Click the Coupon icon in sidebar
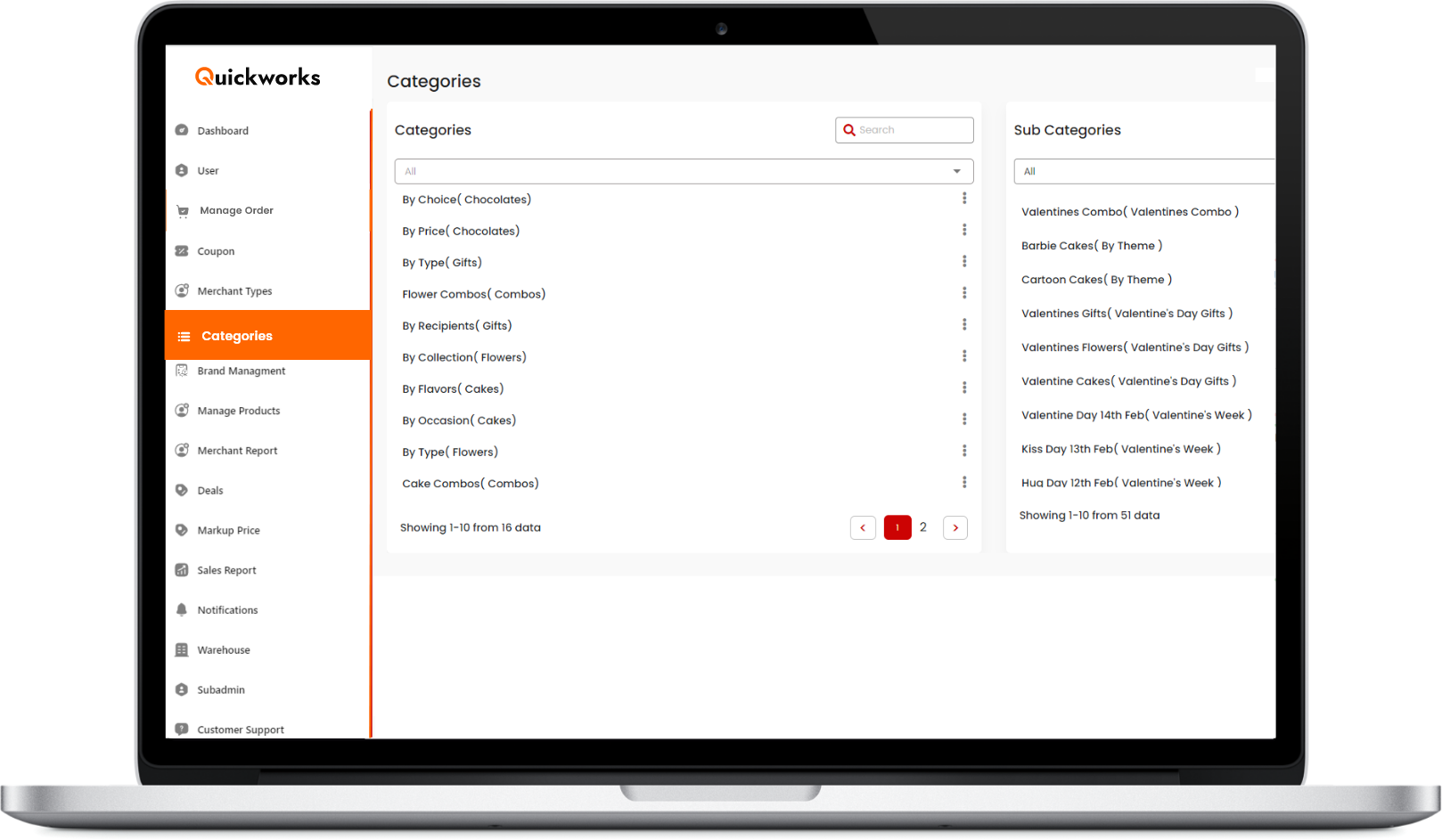This screenshot has height=840, width=1442. tap(182, 251)
